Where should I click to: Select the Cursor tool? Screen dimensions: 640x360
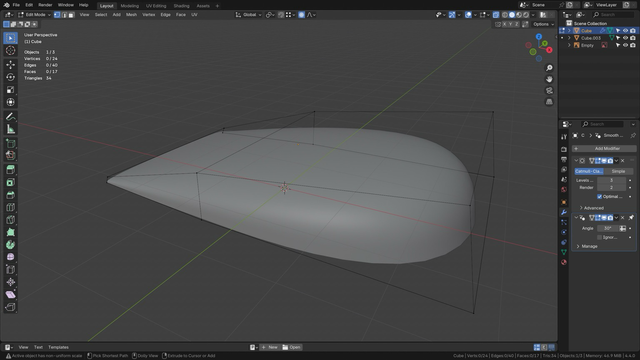[11, 51]
